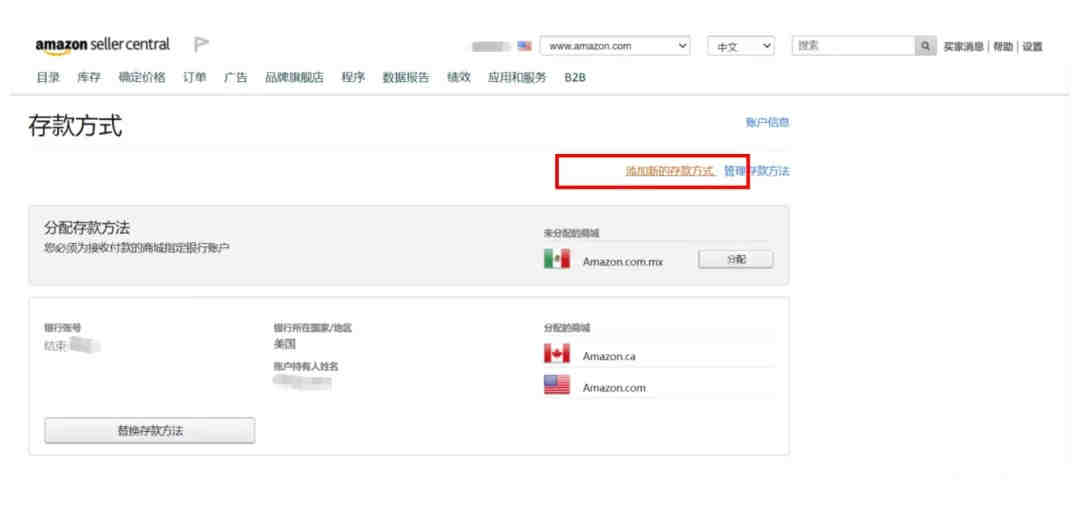Click the 账户持有人姓名 label
Screen dimensions: 1080x510
306,367
